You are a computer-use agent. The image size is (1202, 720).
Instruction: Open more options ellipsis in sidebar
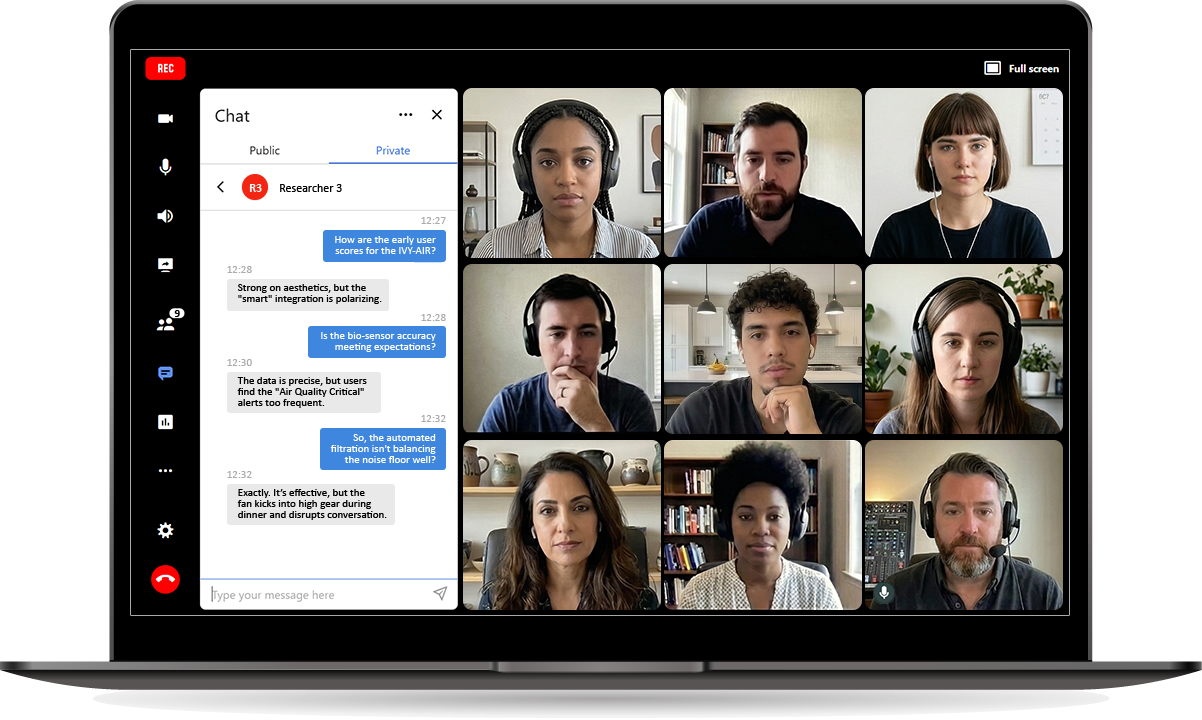click(x=165, y=471)
